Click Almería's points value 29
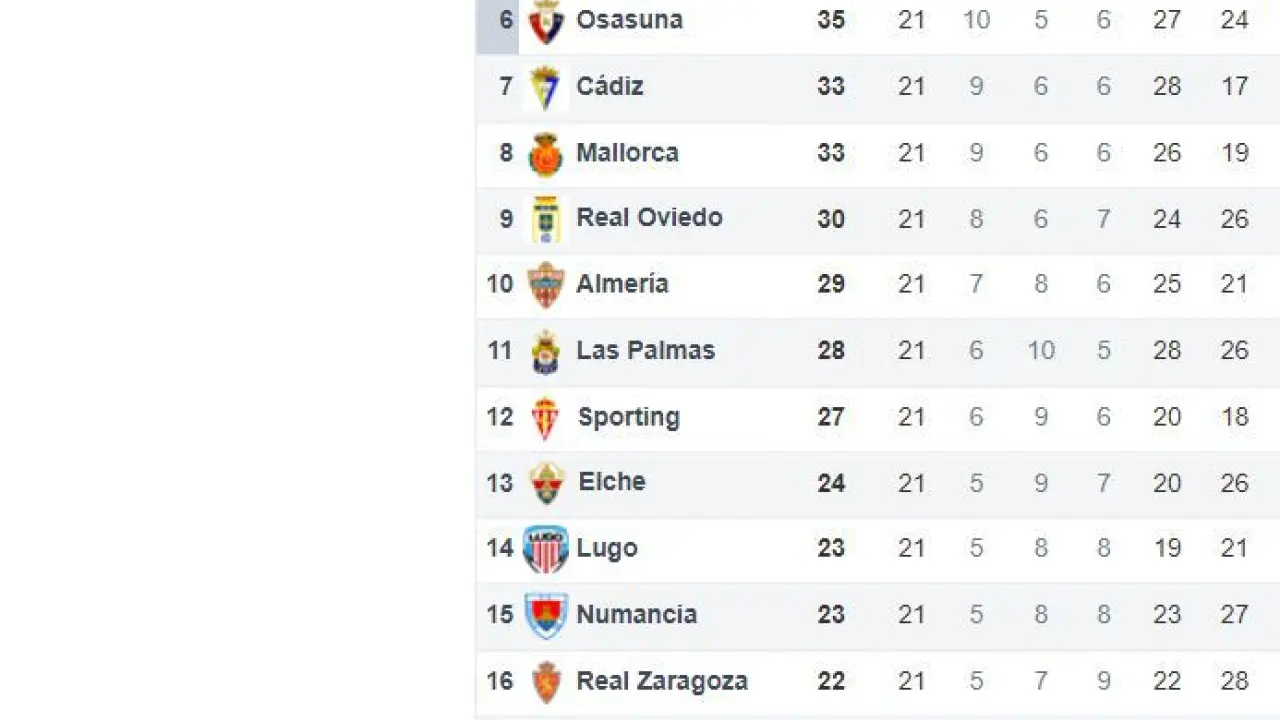This screenshot has width=1280, height=720. (x=831, y=284)
